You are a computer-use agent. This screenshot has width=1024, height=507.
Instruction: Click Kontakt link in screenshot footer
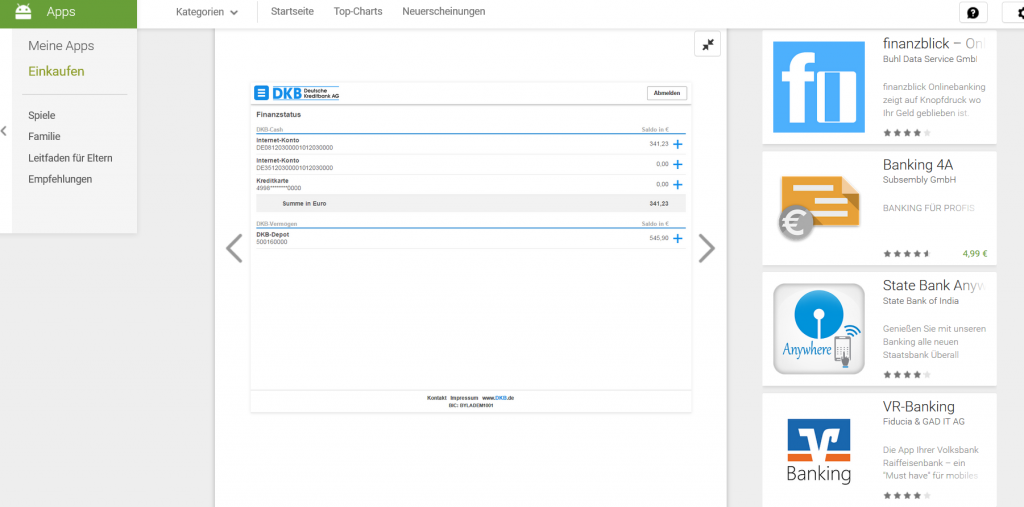coord(437,398)
